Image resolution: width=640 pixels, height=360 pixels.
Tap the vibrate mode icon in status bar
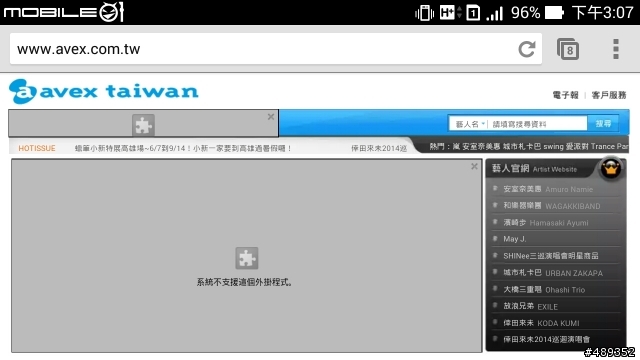(424, 13)
